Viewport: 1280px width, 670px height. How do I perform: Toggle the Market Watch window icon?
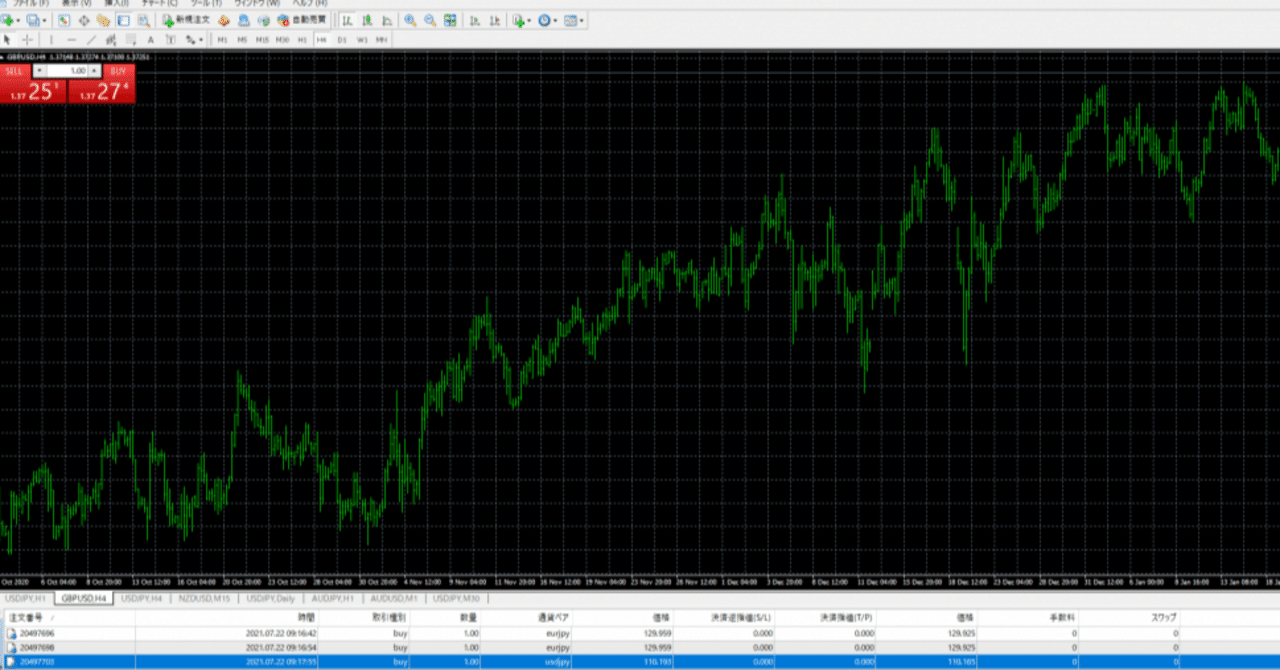[x=64, y=20]
